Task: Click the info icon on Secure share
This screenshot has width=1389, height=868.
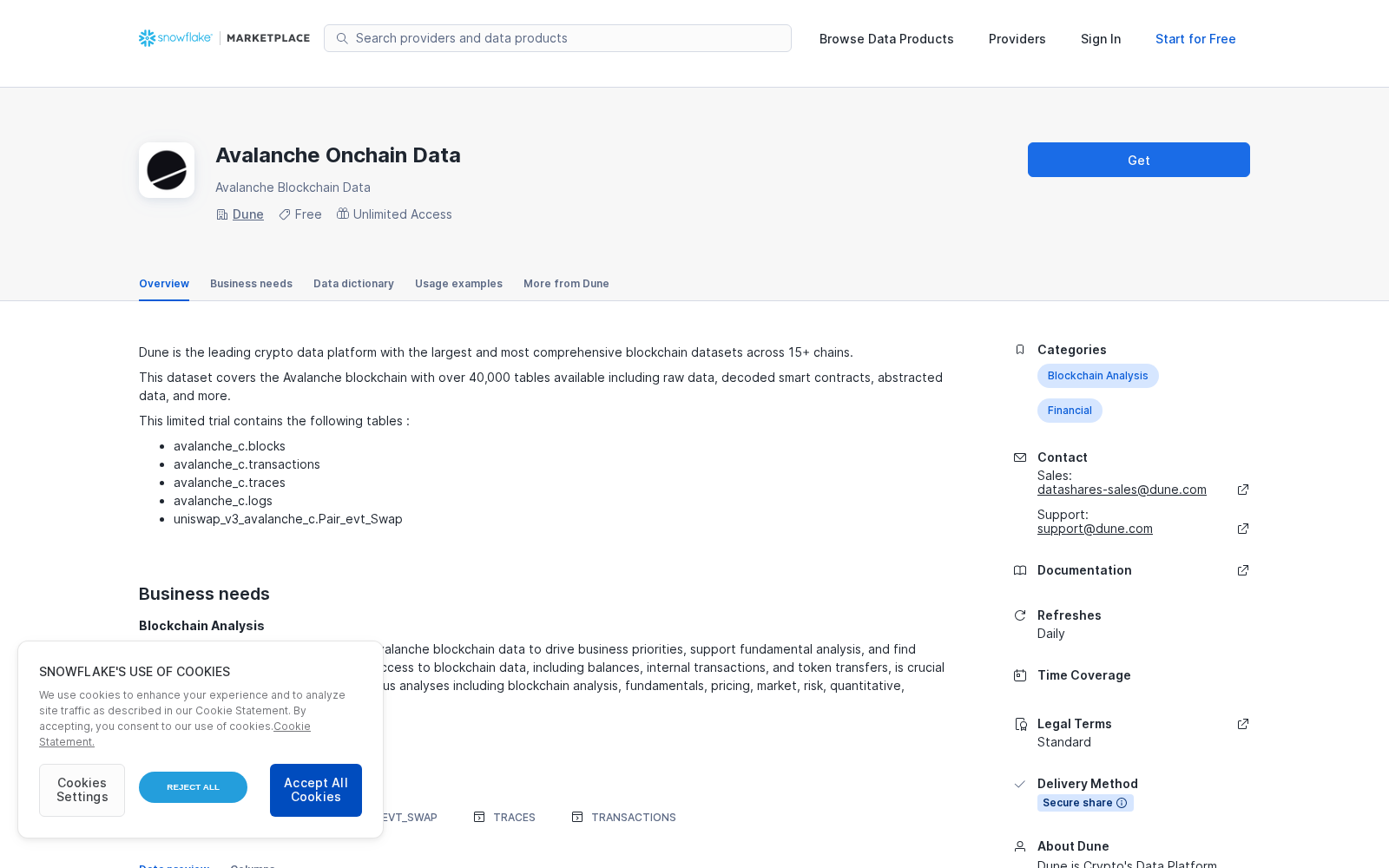Action: pos(1122,803)
